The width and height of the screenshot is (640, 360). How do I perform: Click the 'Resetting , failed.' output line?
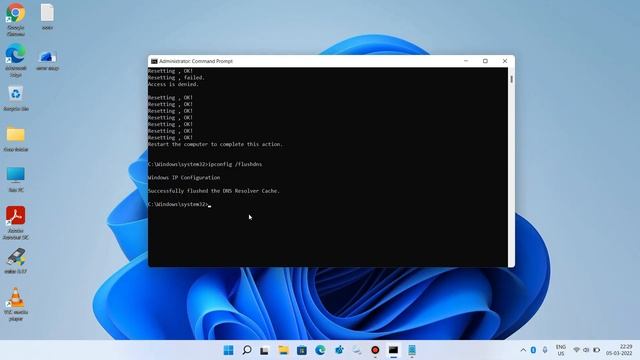click(176, 78)
